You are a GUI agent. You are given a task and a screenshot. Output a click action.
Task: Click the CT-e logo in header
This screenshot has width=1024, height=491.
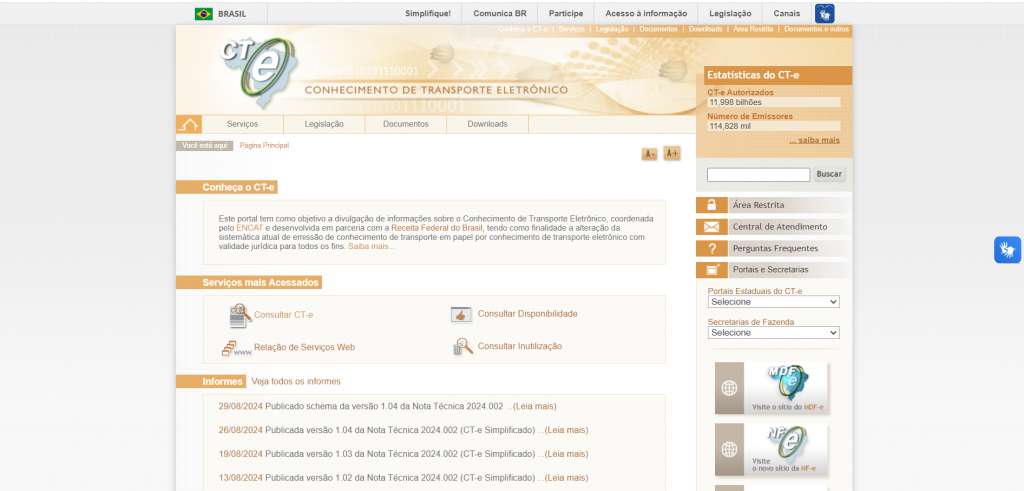point(259,72)
